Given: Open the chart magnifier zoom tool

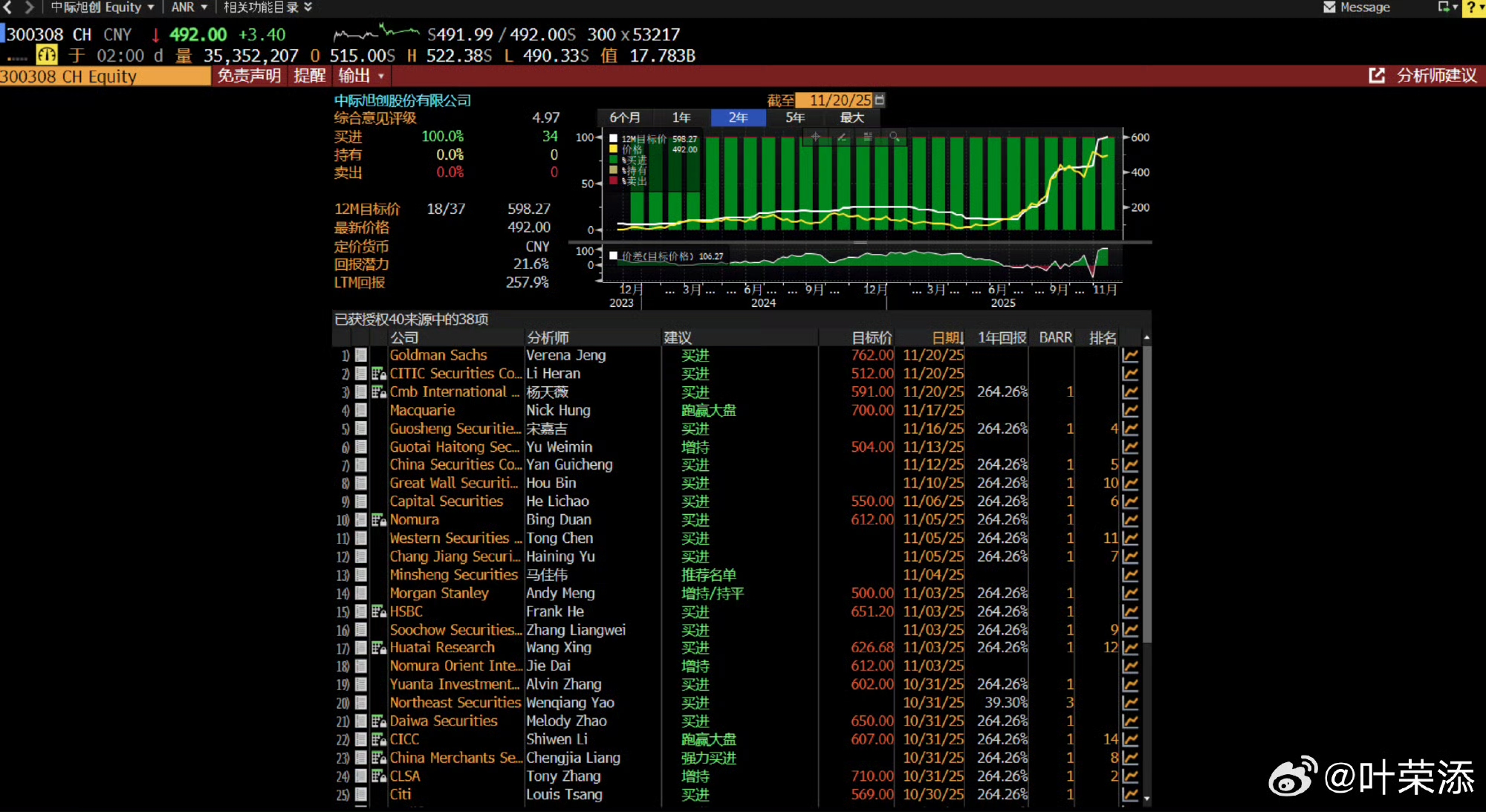Looking at the screenshot, I should coord(895,137).
